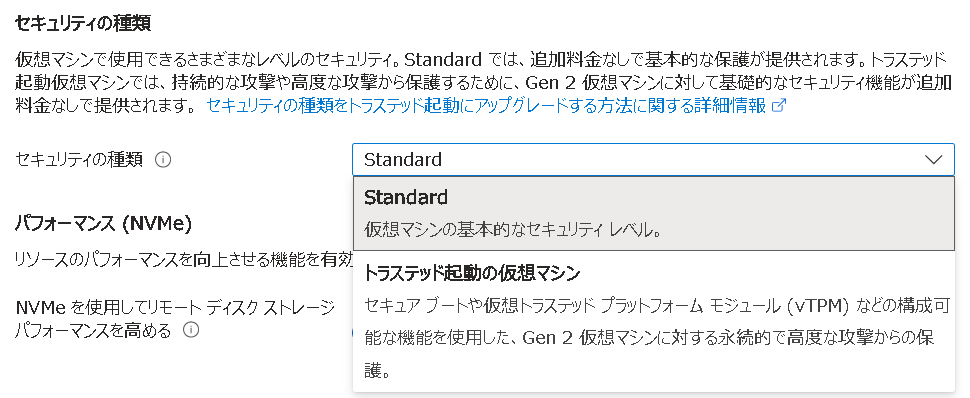Screen dimensions: 970x398
Task: Click パフォーマンス (NVMe) section heading
Action: click(x=103, y=223)
